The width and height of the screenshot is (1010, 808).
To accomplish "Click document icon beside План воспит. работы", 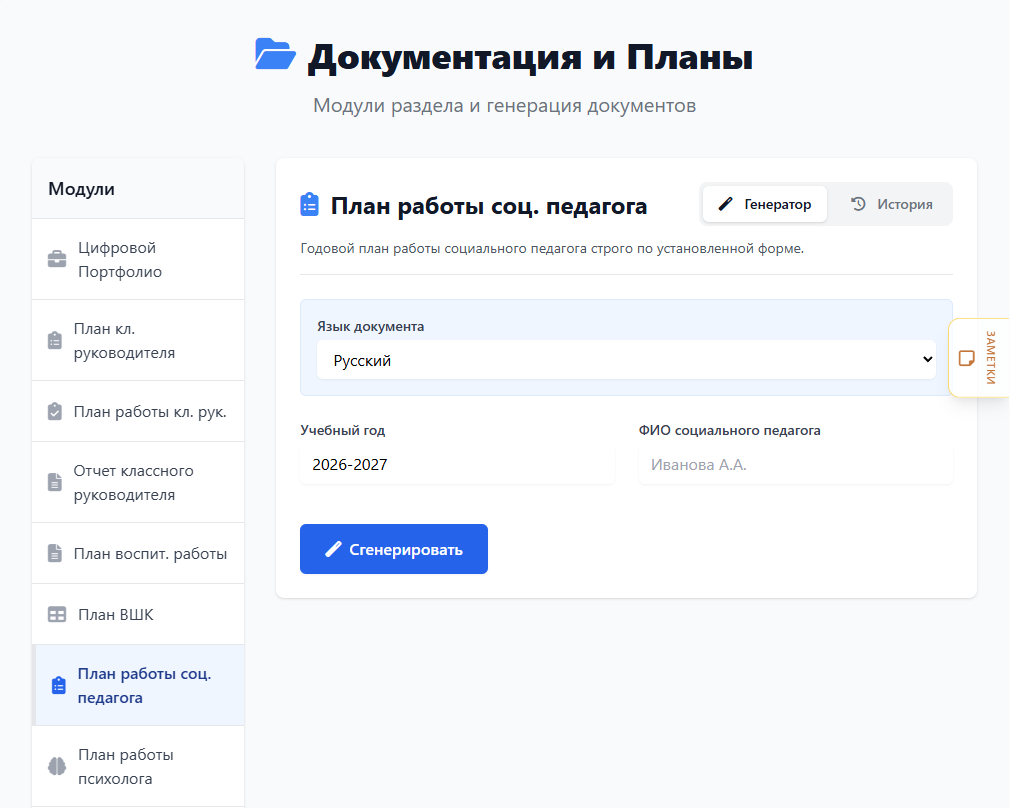I will pos(55,553).
